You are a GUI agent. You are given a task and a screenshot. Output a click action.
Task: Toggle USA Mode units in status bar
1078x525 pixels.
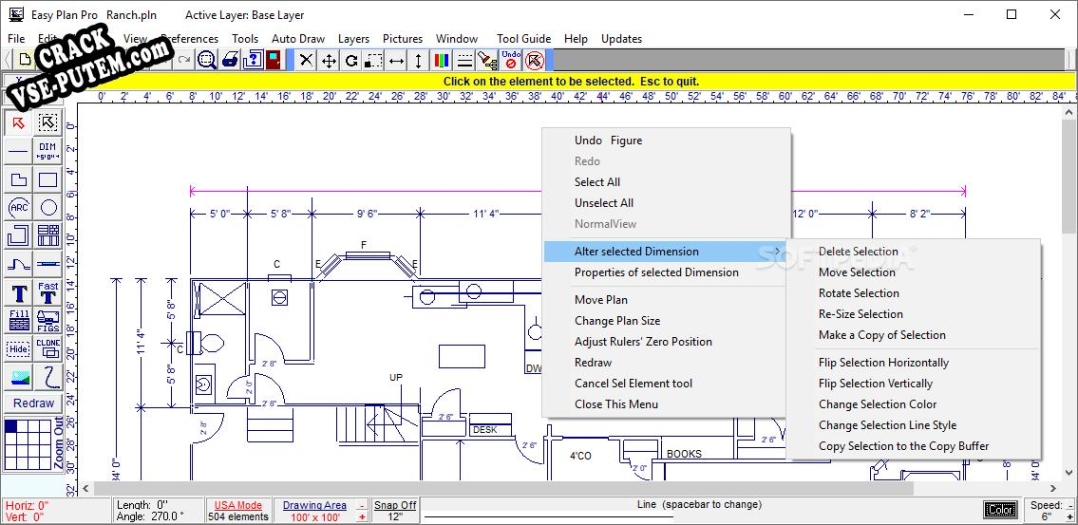click(x=238, y=505)
